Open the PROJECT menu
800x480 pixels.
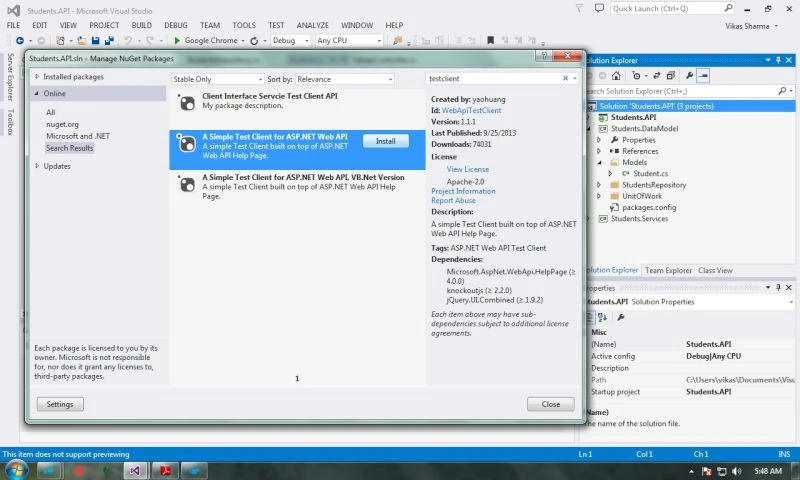(x=104, y=25)
